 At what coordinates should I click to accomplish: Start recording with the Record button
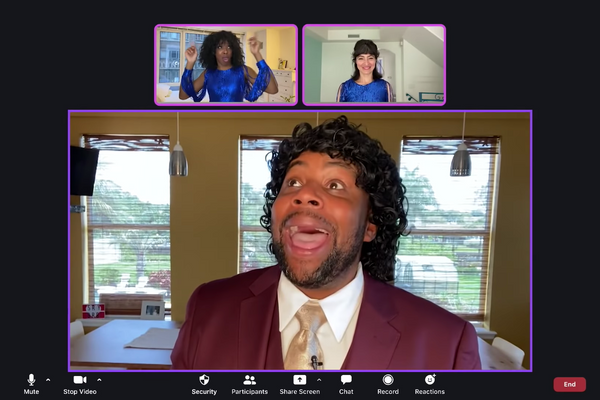pos(388,384)
